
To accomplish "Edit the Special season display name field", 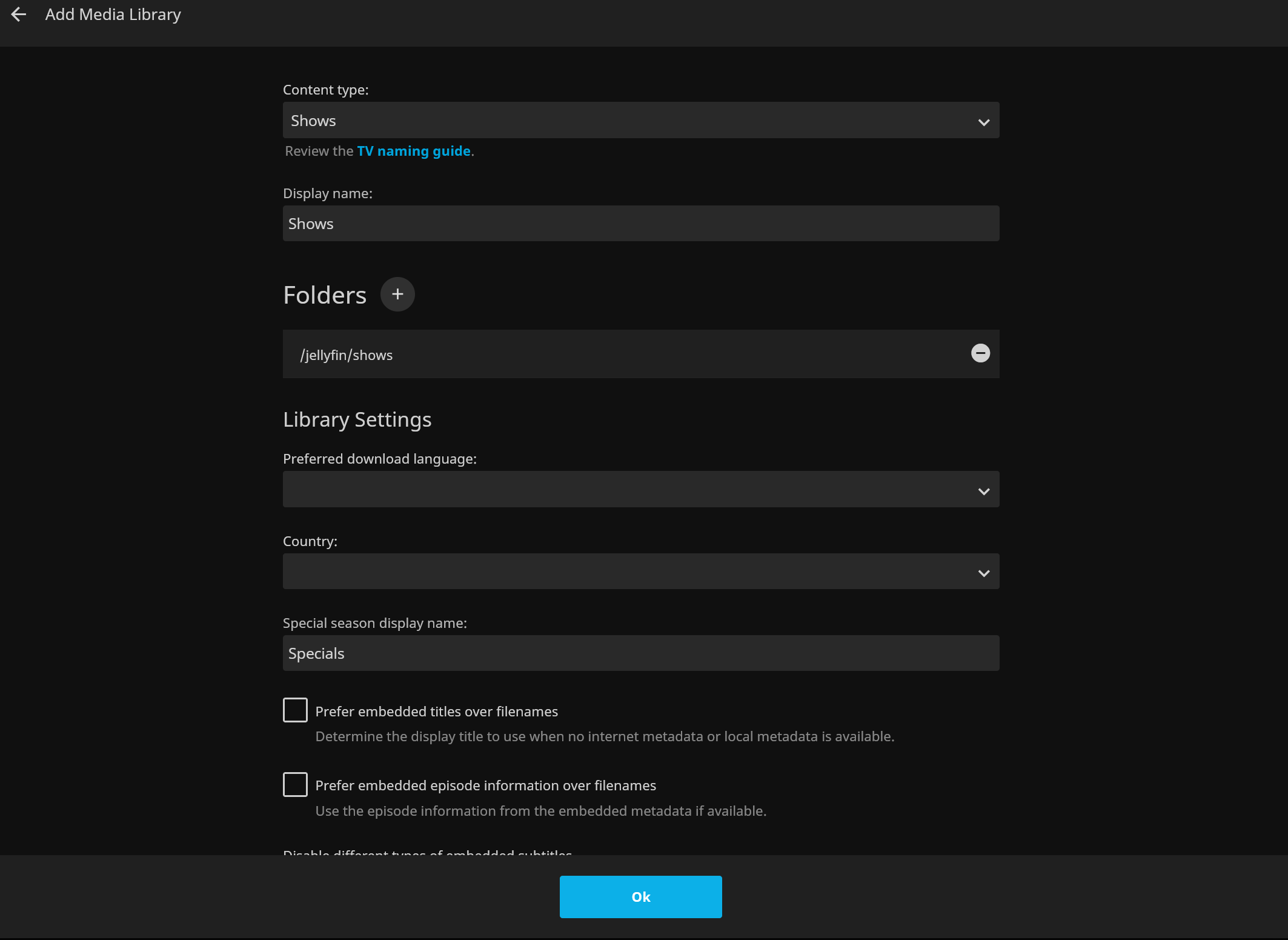I will 640,653.
